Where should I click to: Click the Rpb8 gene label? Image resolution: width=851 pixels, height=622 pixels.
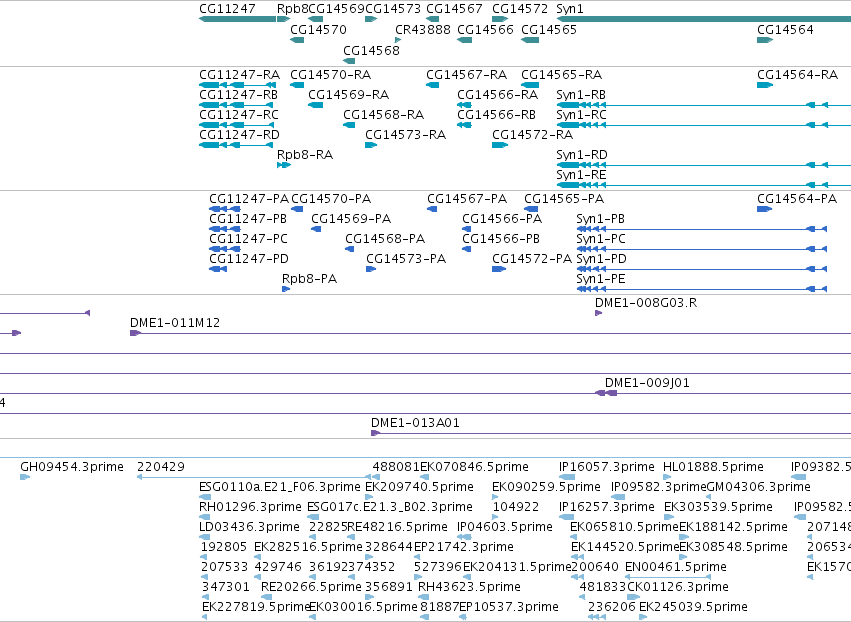coord(292,9)
